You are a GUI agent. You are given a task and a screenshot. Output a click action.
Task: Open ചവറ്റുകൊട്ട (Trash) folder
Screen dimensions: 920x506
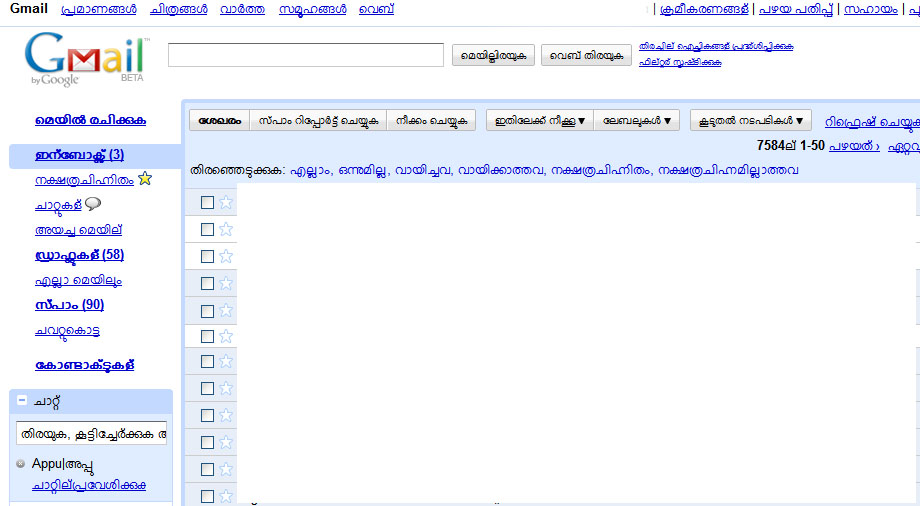pyautogui.click(x=67, y=331)
